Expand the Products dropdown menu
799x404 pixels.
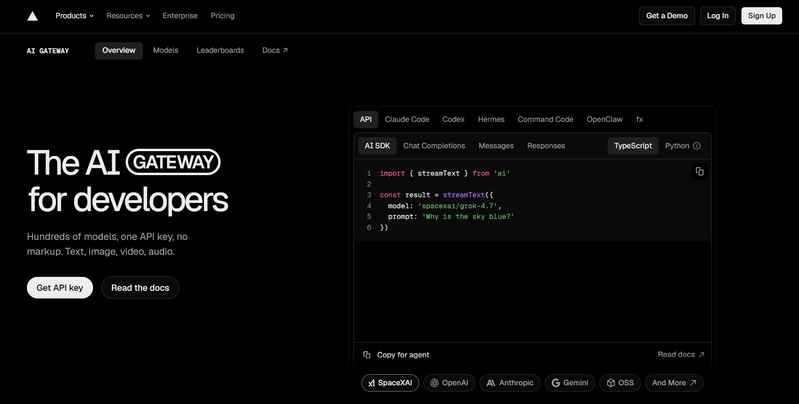(x=74, y=16)
